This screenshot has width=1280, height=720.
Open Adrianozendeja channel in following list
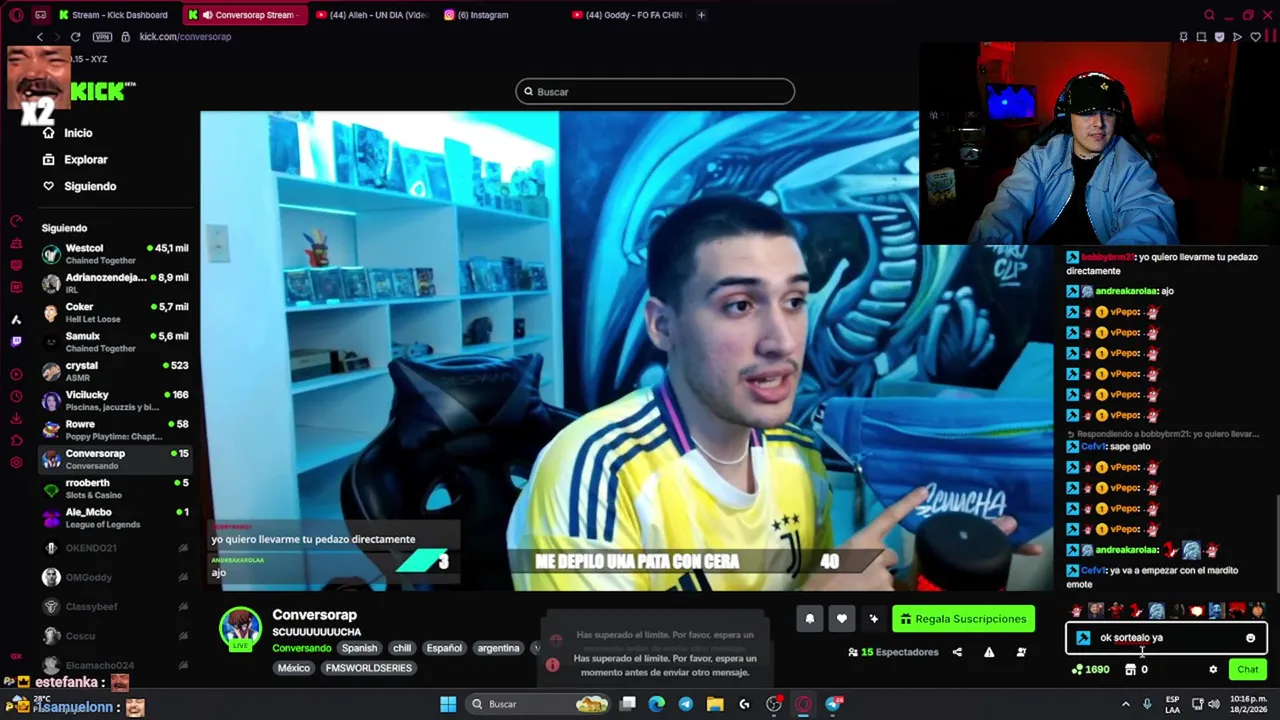click(115, 283)
